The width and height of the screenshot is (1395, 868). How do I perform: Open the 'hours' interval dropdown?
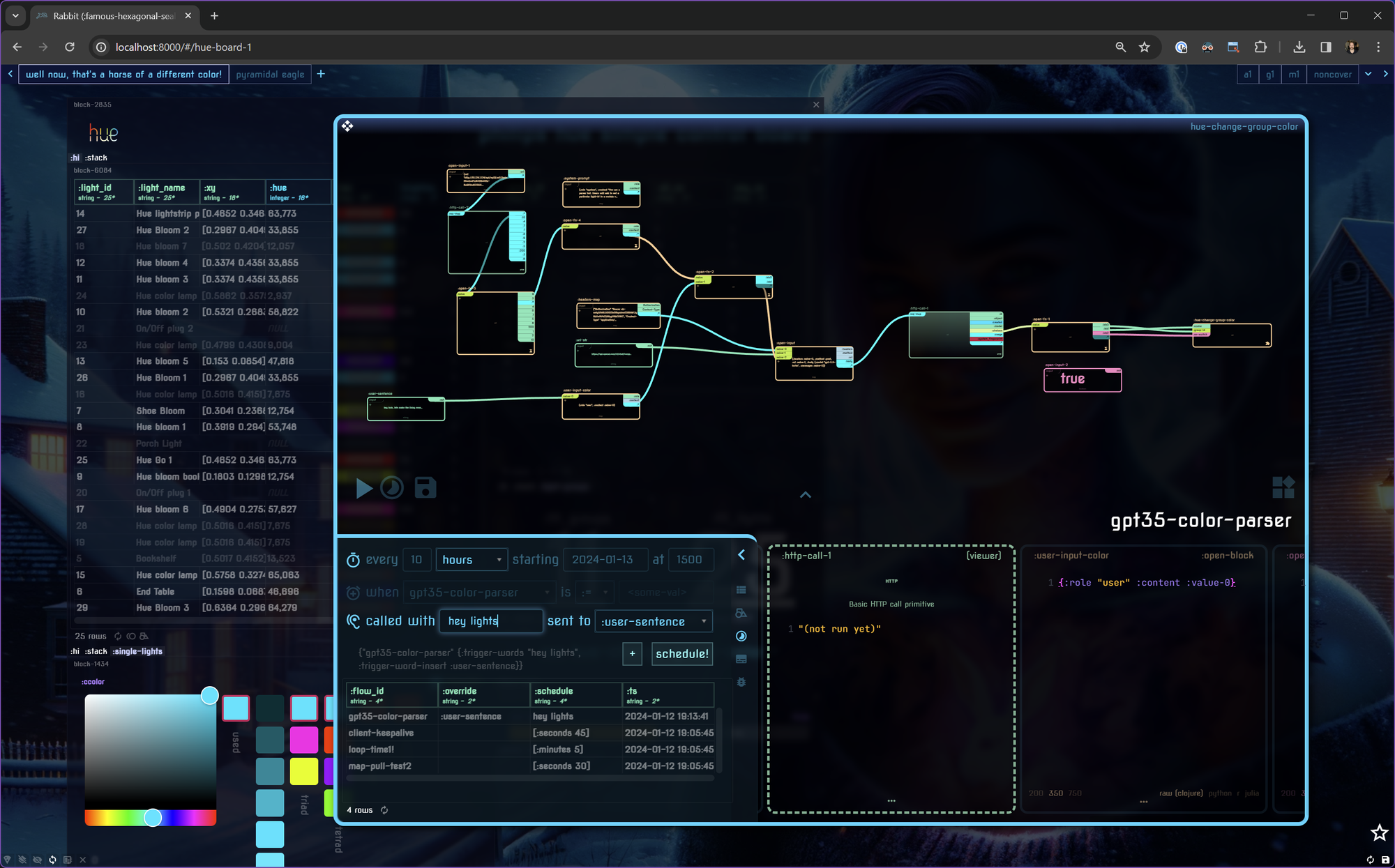coord(472,560)
